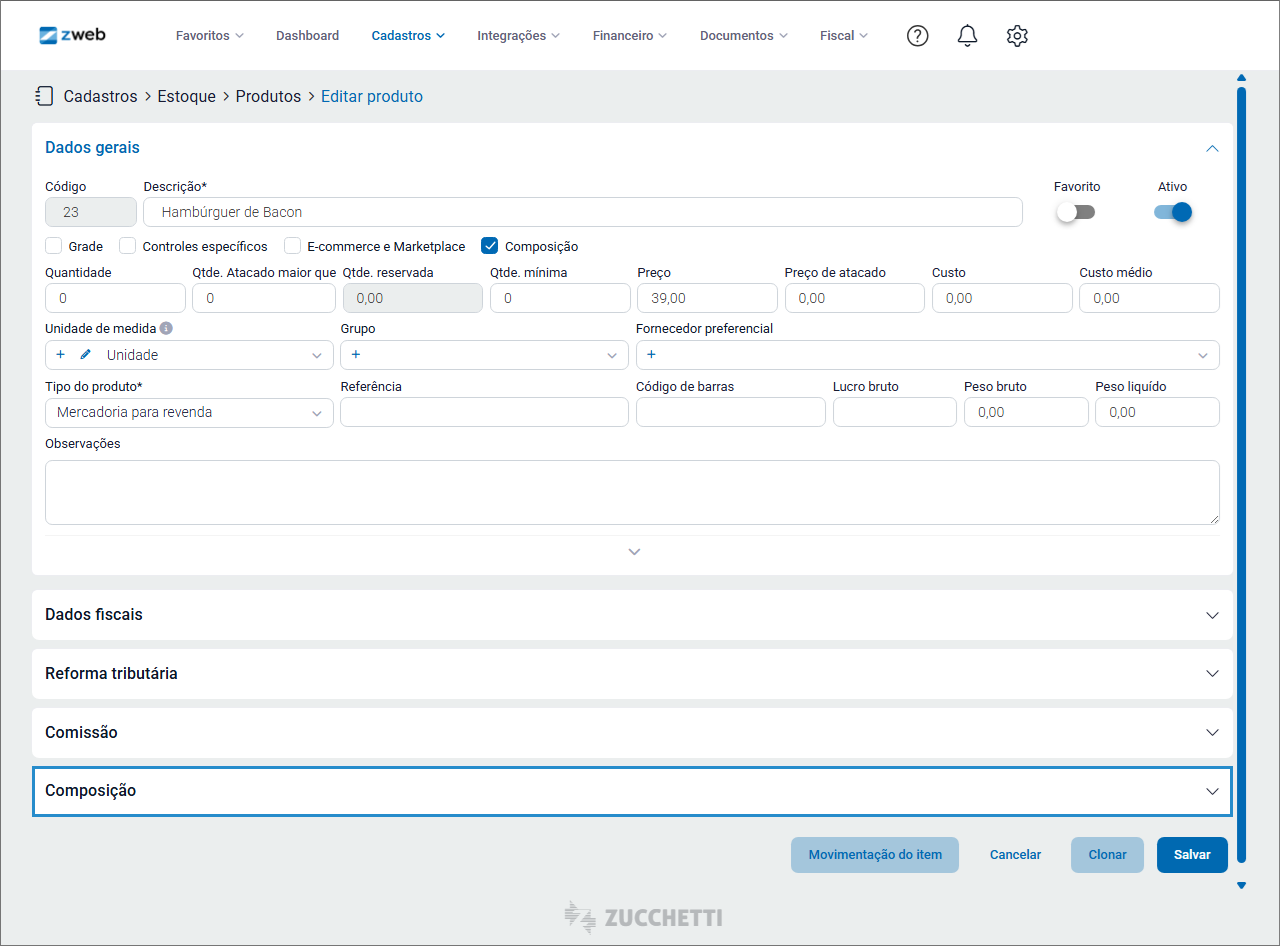Click the zweb logo
This screenshot has width=1280, height=946.
click(x=72, y=35)
